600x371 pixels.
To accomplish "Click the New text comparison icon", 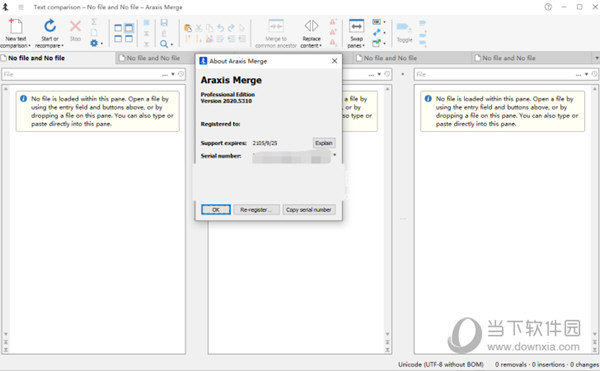I will tap(16, 26).
